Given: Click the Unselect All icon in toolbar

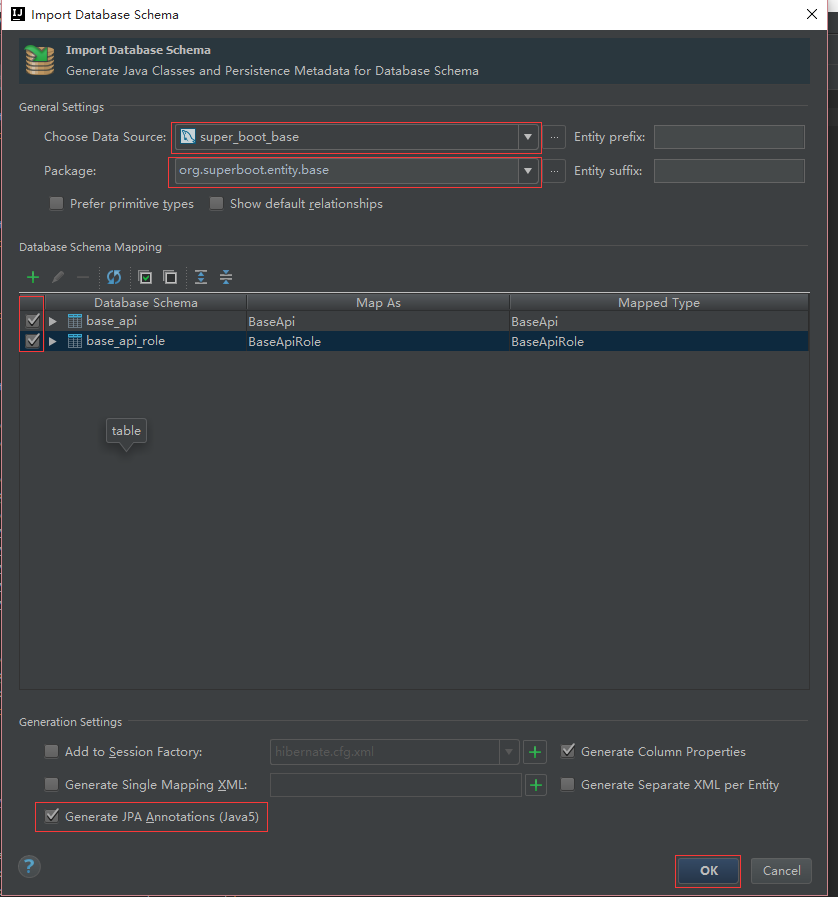Looking at the screenshot, I should (170, 277).
